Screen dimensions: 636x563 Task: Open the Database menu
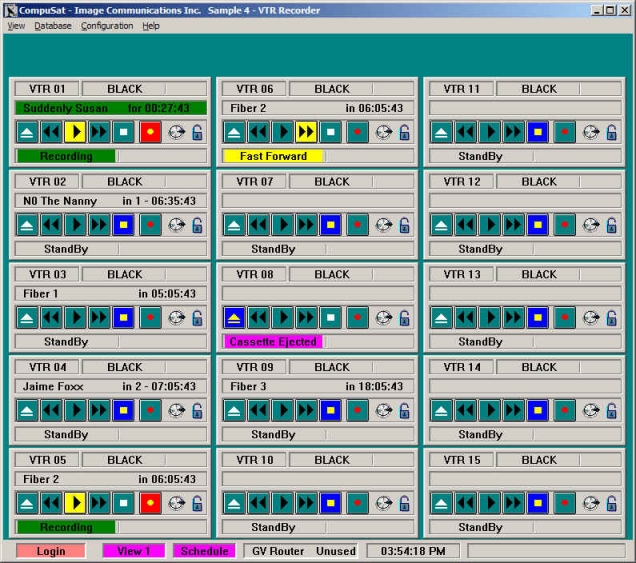tap(53, 26)
